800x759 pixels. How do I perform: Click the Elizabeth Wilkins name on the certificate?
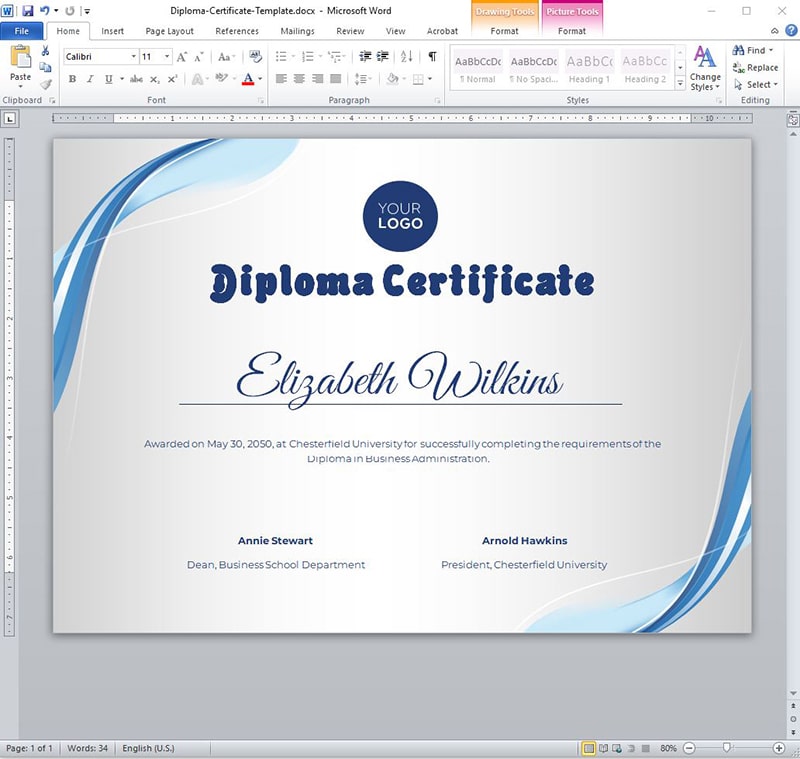pos(399,378)
